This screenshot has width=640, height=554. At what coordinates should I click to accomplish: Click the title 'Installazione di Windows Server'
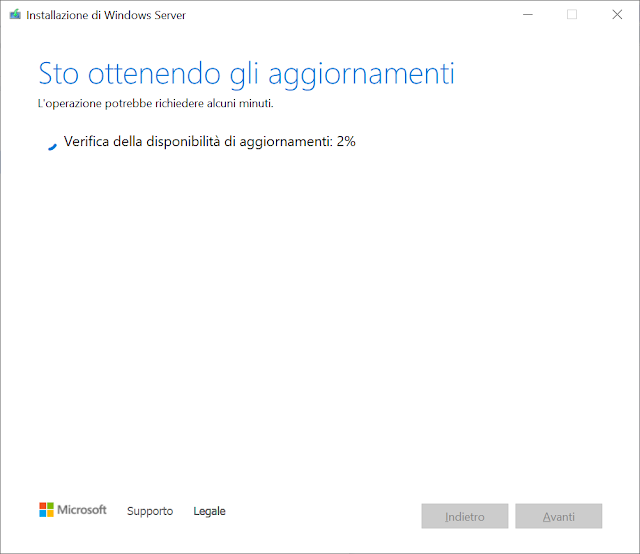tap(106, 15)
